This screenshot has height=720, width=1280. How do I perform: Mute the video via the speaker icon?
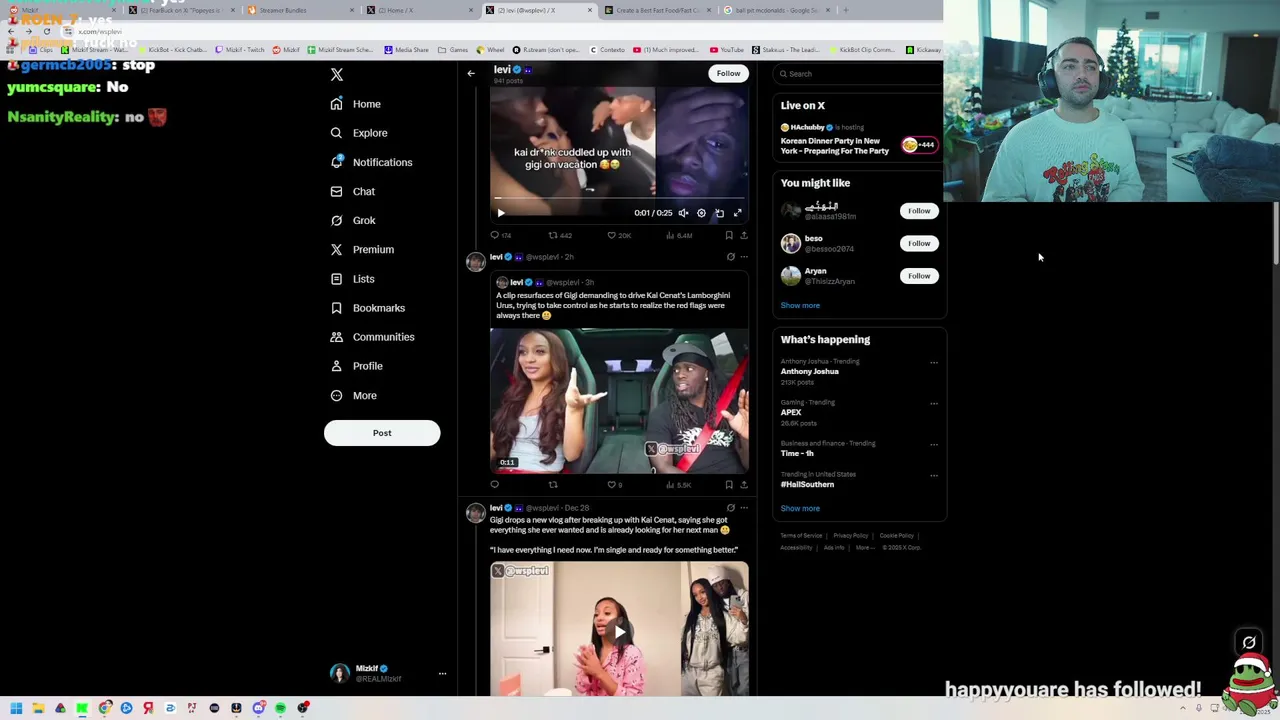click(x=683, y=213)
